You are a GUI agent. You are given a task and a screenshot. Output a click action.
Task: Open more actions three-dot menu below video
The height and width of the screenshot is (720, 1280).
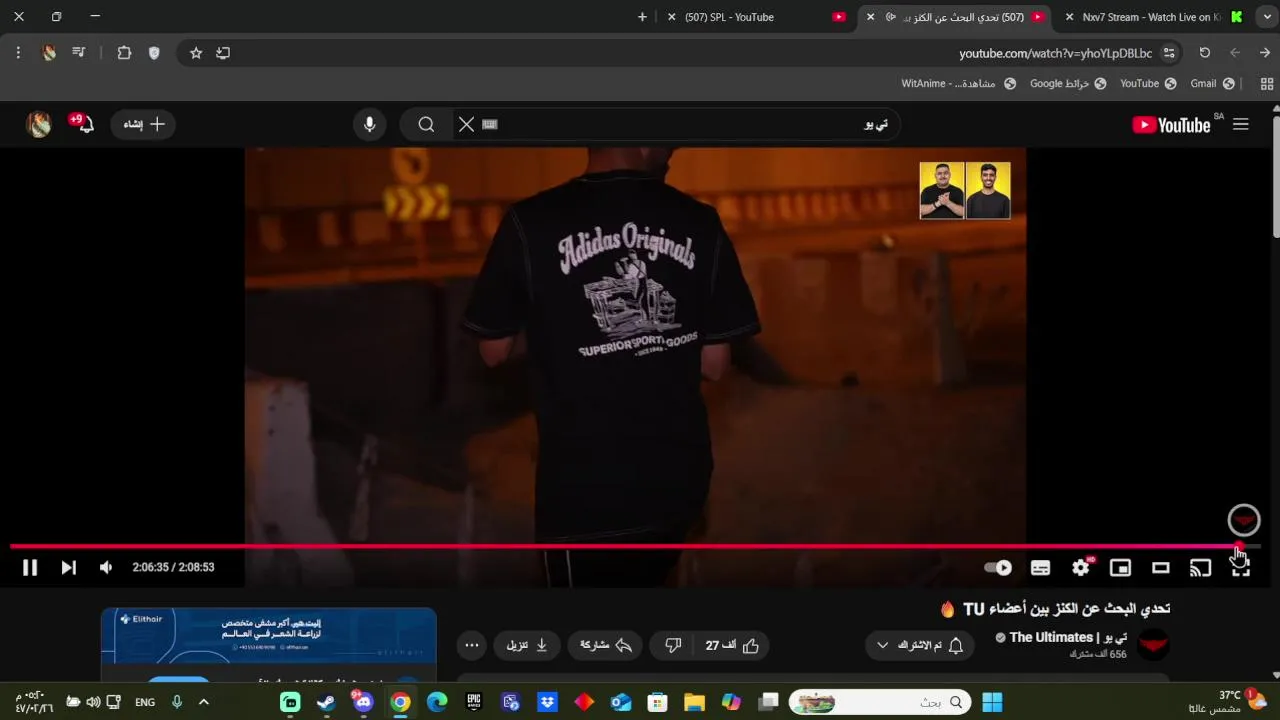(x=472, y=646)
